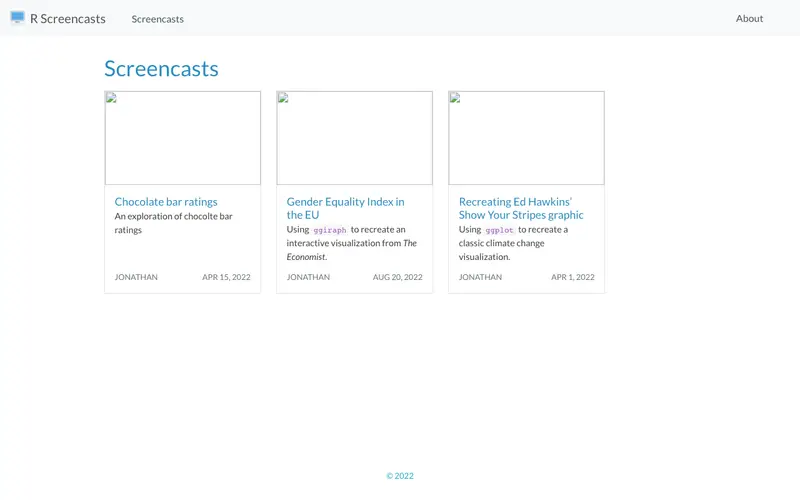This screenshot has width=800, height=500.
Task: Click JONATHAN author on Chocolate card
Action: (136, 277)
